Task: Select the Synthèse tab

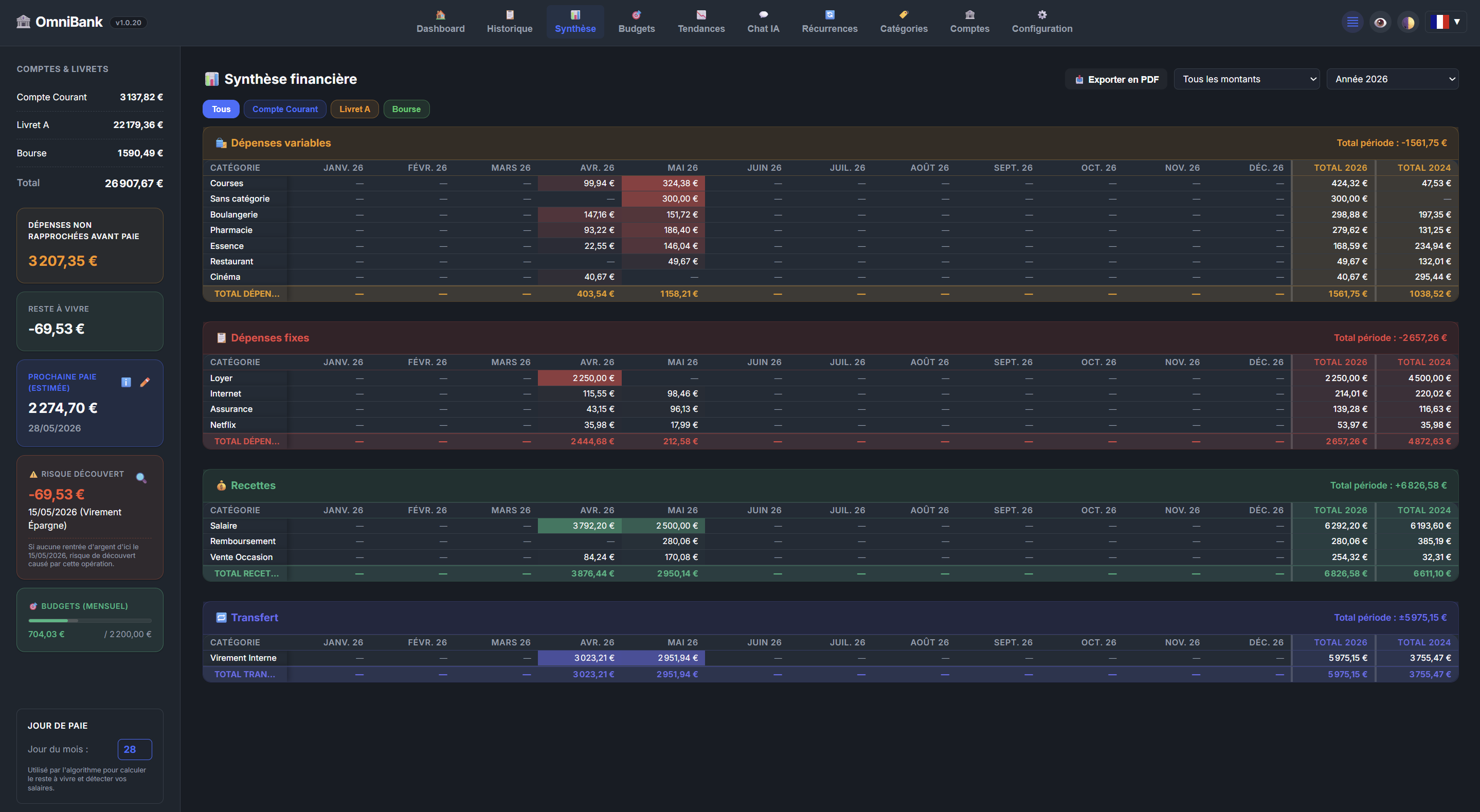Action: pyautogui.click(x=575, y=22)
